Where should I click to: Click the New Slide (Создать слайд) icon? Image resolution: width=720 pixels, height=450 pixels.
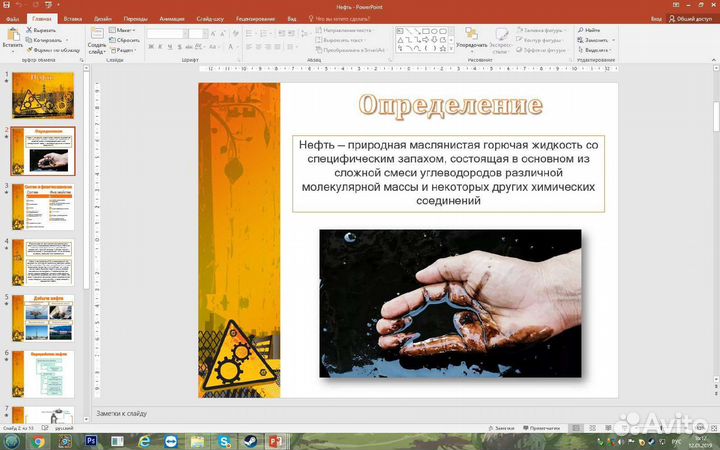click(97, 33)
